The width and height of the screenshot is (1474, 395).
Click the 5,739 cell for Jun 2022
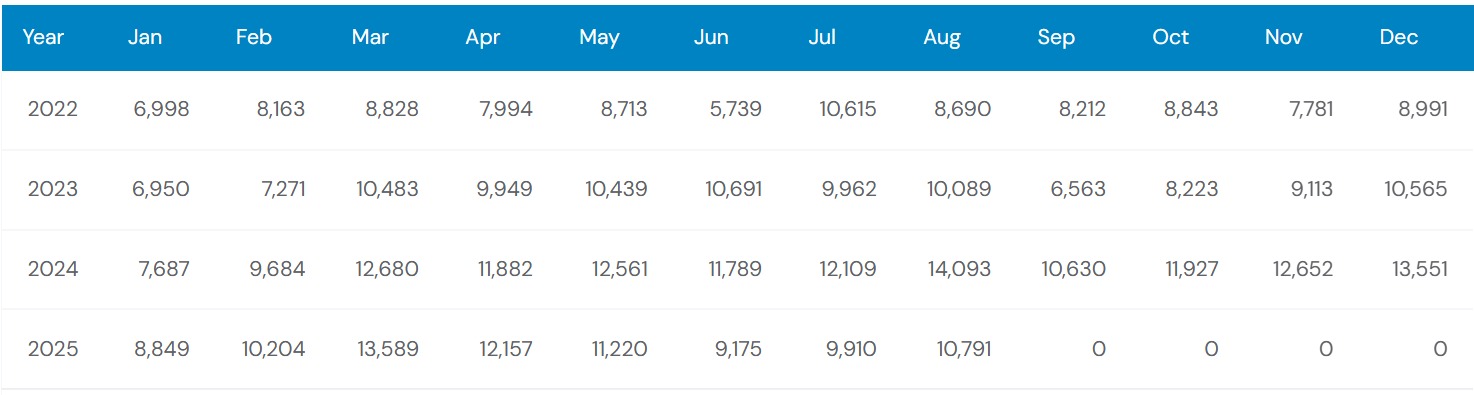coord(735,109)
